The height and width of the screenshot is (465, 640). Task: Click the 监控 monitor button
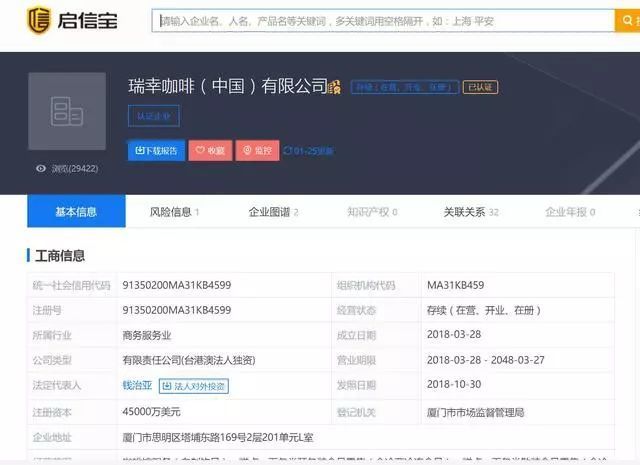(x=257, y=151)
